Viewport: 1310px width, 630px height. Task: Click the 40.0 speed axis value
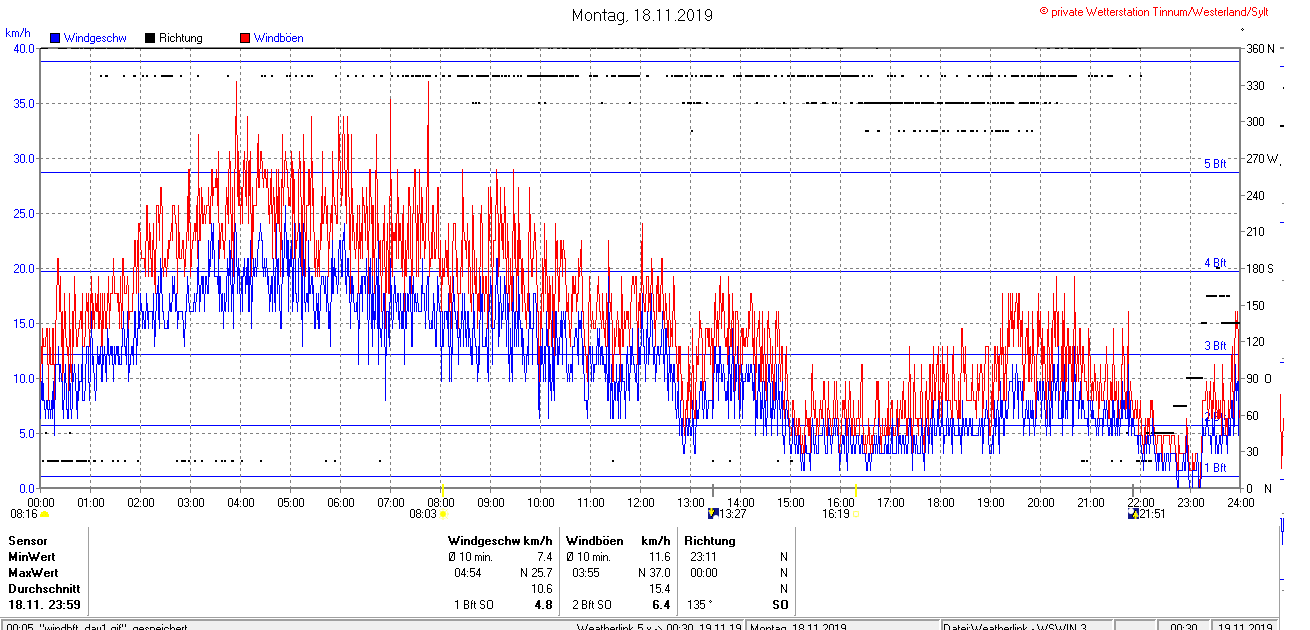click(22, 49)
